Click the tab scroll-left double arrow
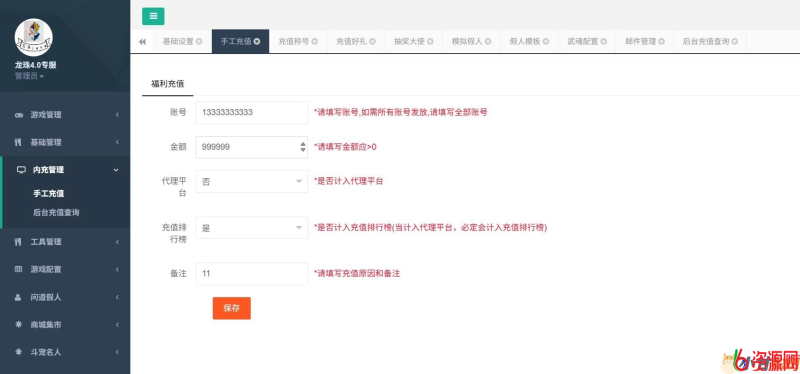 [142, 42]
